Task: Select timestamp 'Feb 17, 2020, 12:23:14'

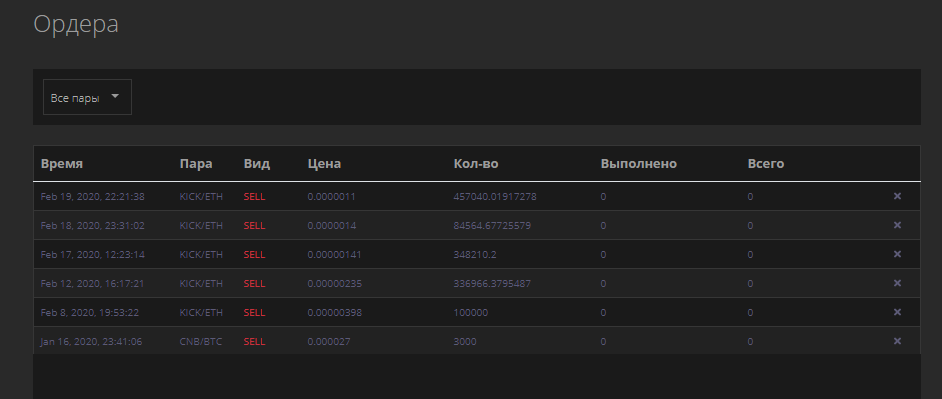Action: [x=93, y=255]
